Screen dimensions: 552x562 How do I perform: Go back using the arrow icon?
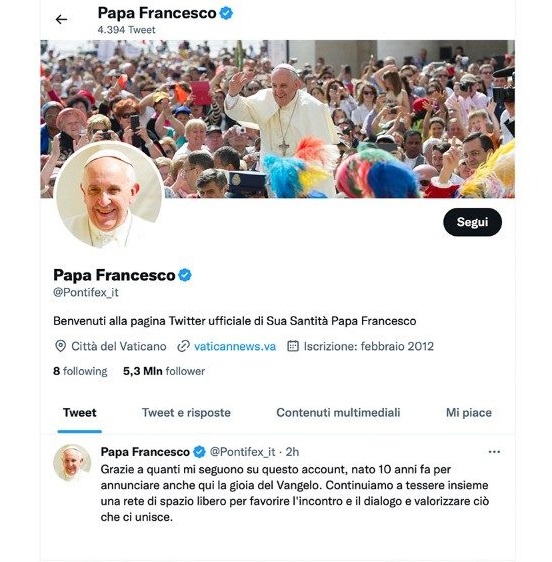pos(61,19)
